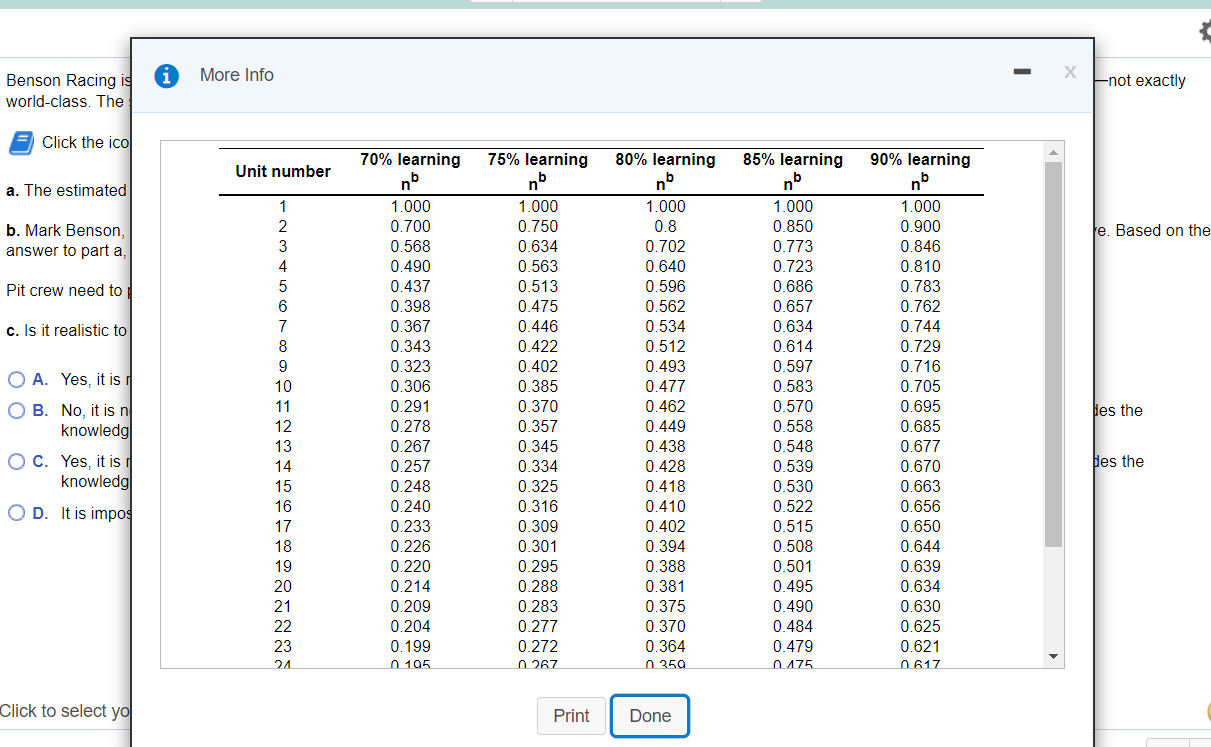Click the 70% learning column header
This screenshot has width=1211, height=747.
click(410, 160)
